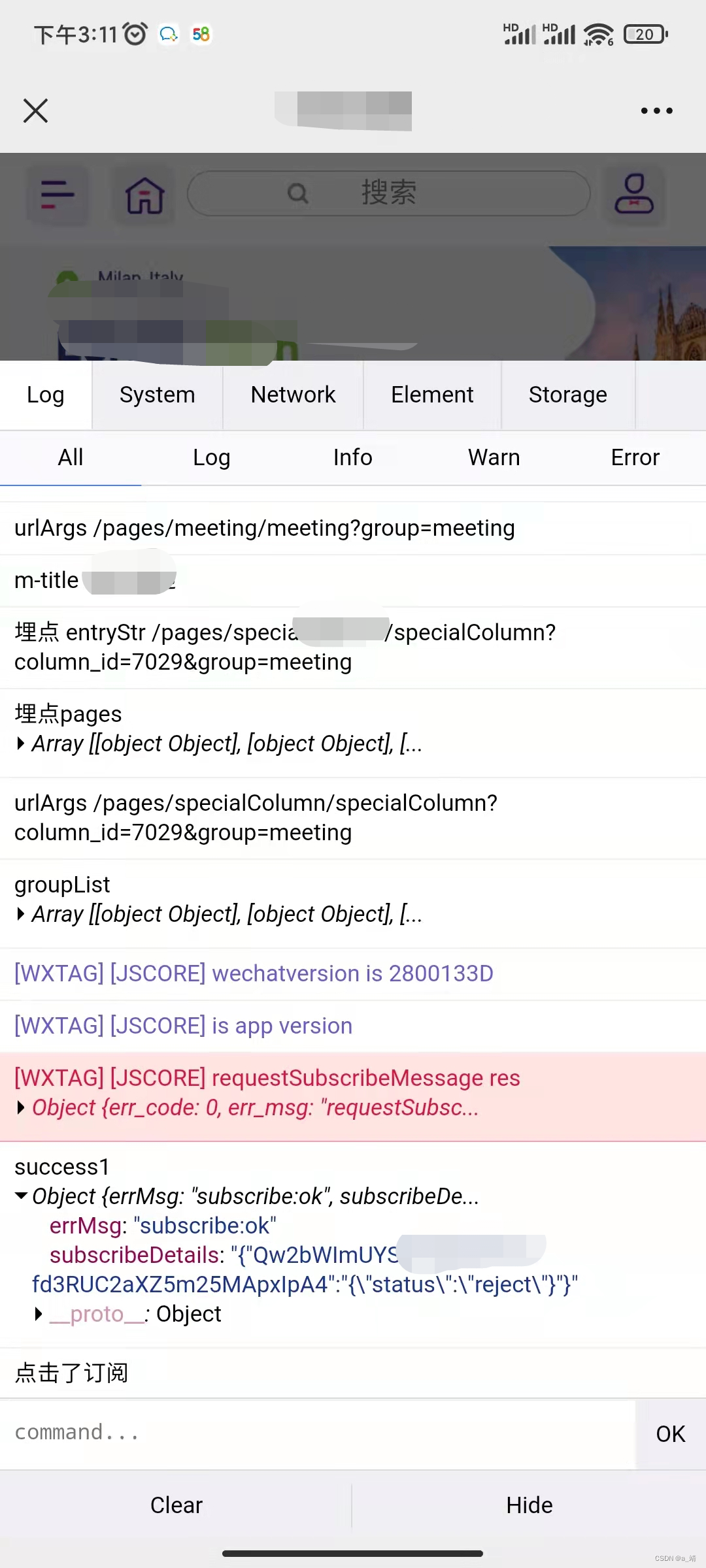This screenshot has height=1568, width=706.
Task: Click the home icon in the header
Action: (x=144, y=195)
